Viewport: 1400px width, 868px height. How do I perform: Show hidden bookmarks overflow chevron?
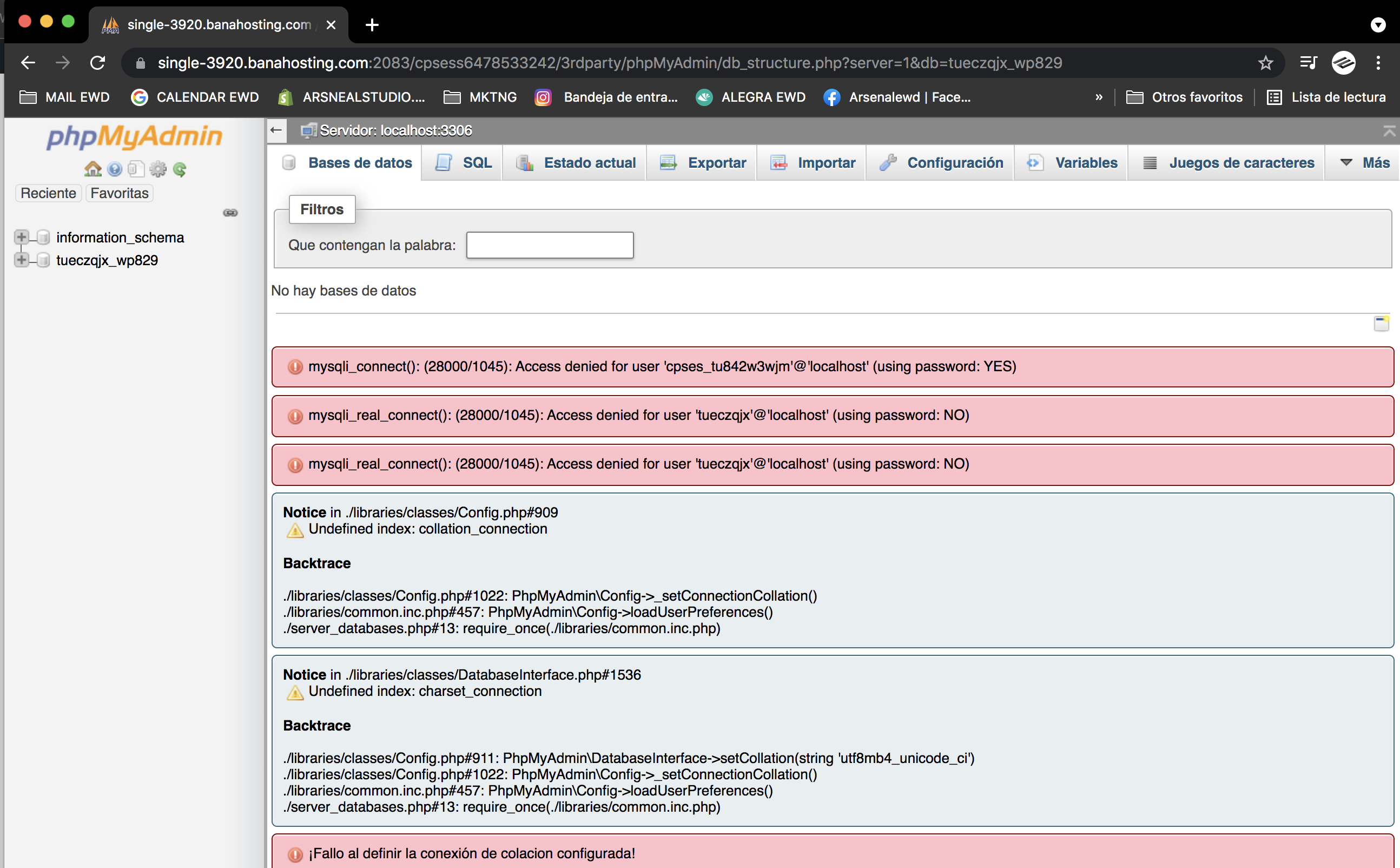pos(1099,97)
